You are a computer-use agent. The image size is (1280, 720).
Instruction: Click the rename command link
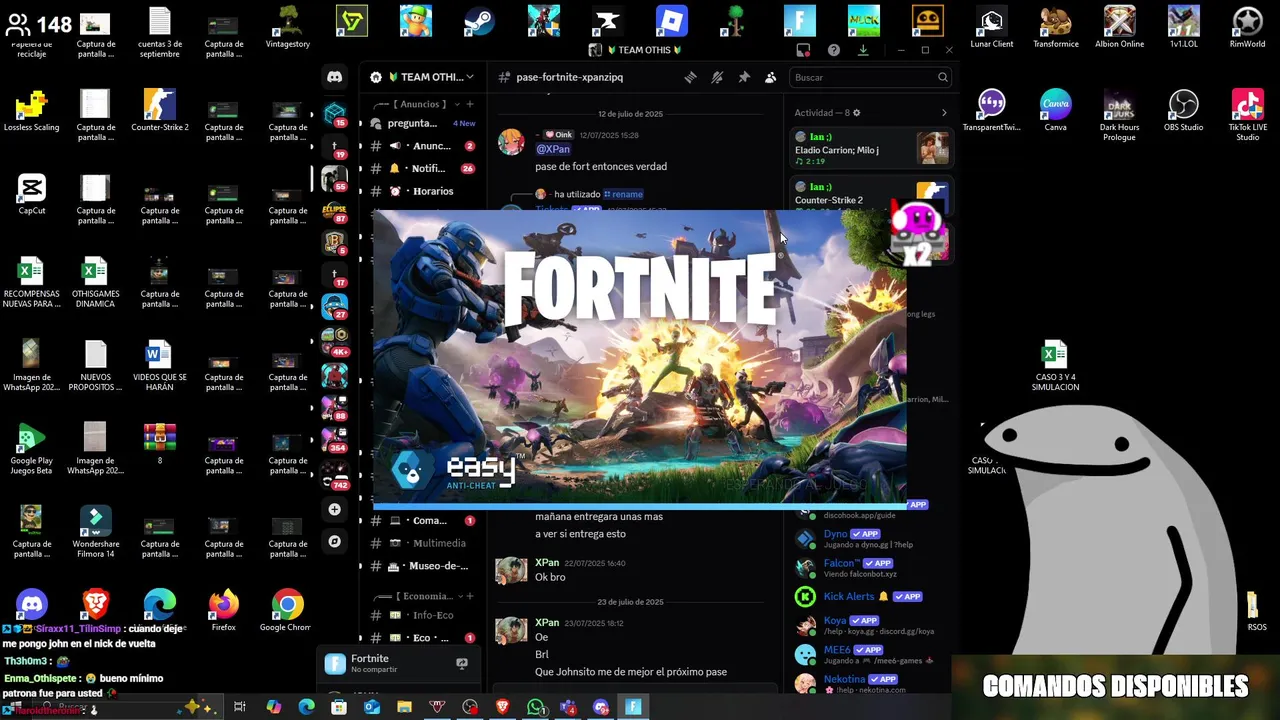(623, 194)
